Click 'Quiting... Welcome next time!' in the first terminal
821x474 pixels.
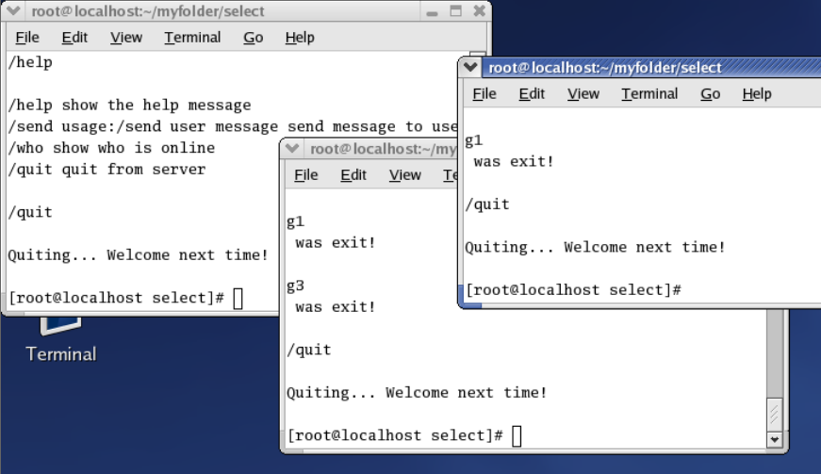[138, 255]
